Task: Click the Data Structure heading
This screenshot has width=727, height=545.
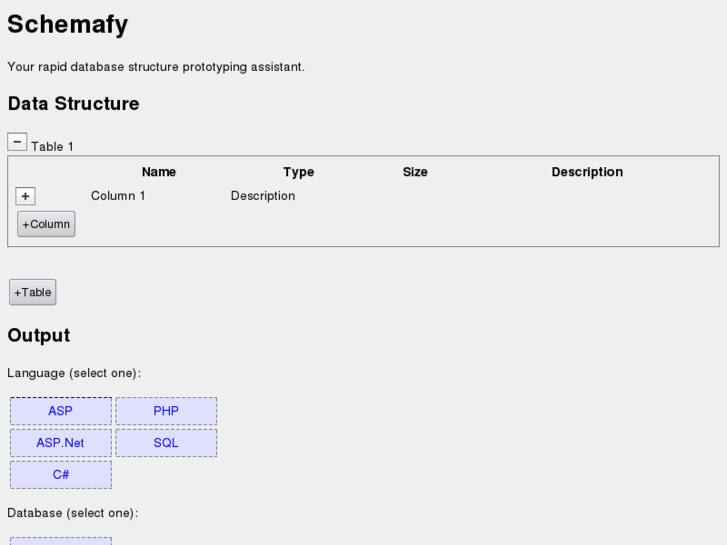Action: click(74, 104)
